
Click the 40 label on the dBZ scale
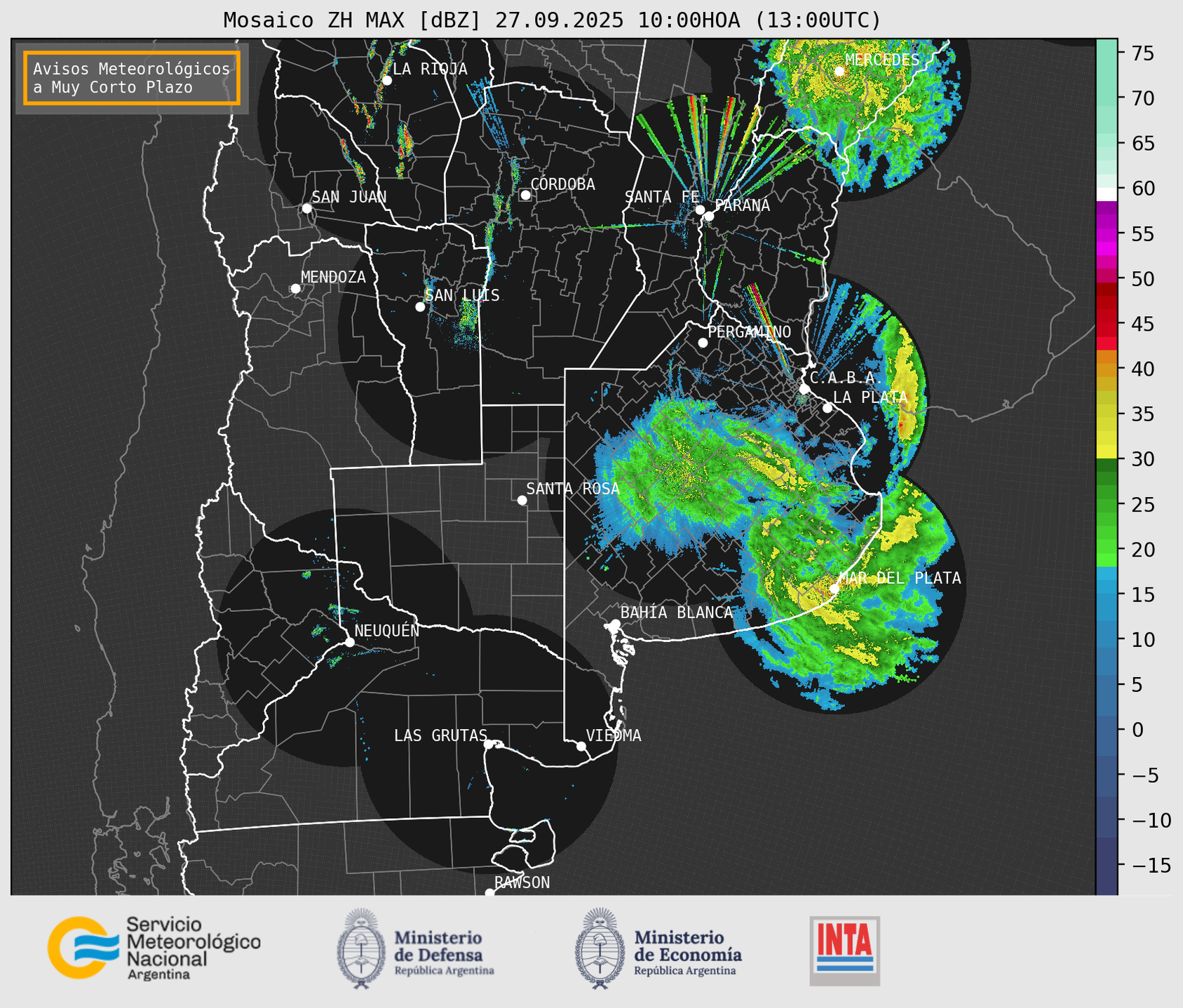coord(1142,369)
